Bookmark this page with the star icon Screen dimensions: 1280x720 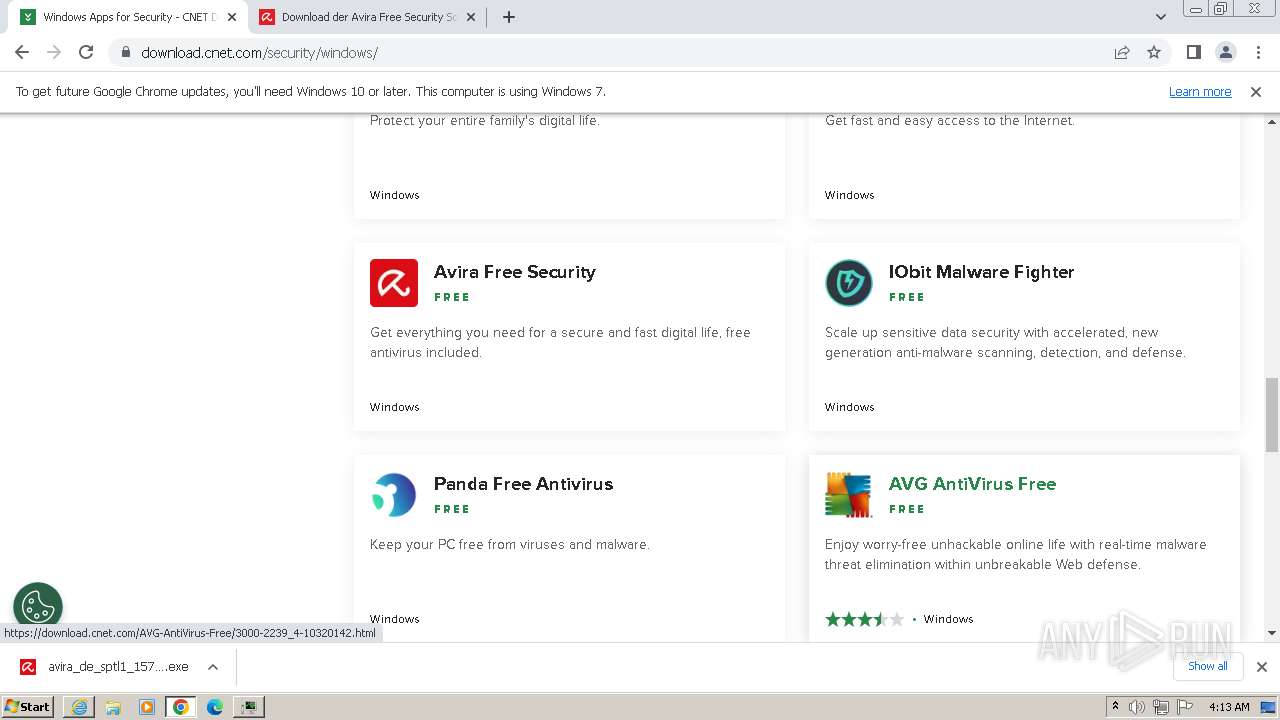point(1154,52)
